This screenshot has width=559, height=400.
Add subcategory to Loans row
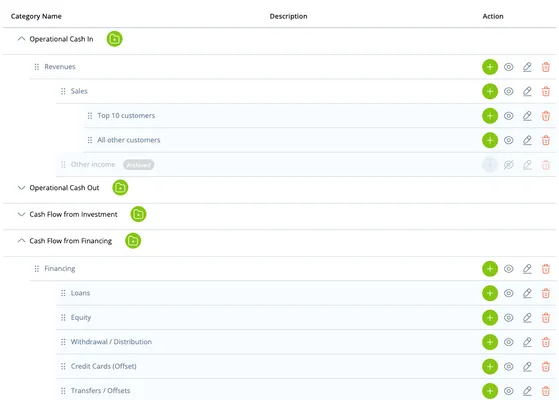pyautogui.click(x=490, y=293)
